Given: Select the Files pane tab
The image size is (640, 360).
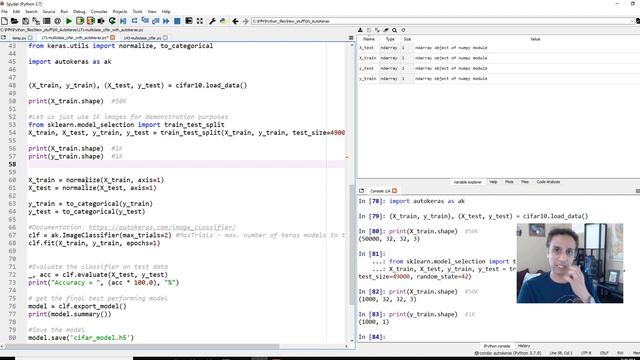Looking at the screenshot, I should coord(525,182).
